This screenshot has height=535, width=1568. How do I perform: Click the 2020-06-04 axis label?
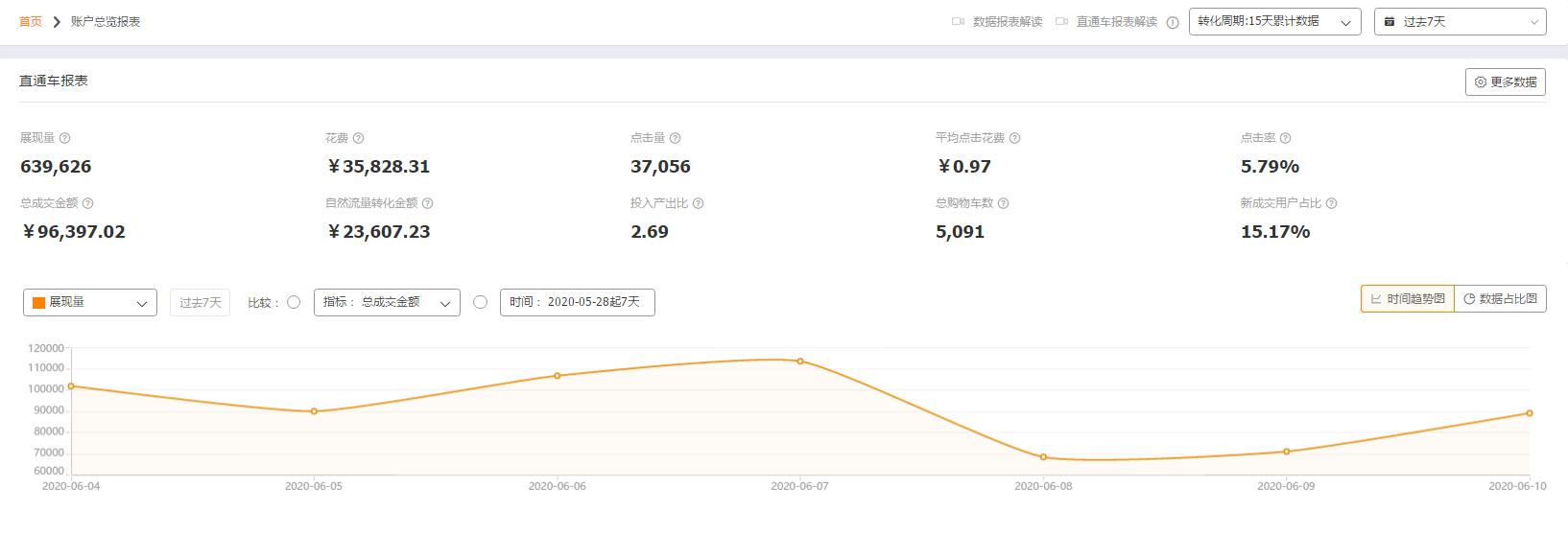click(71, 486)
